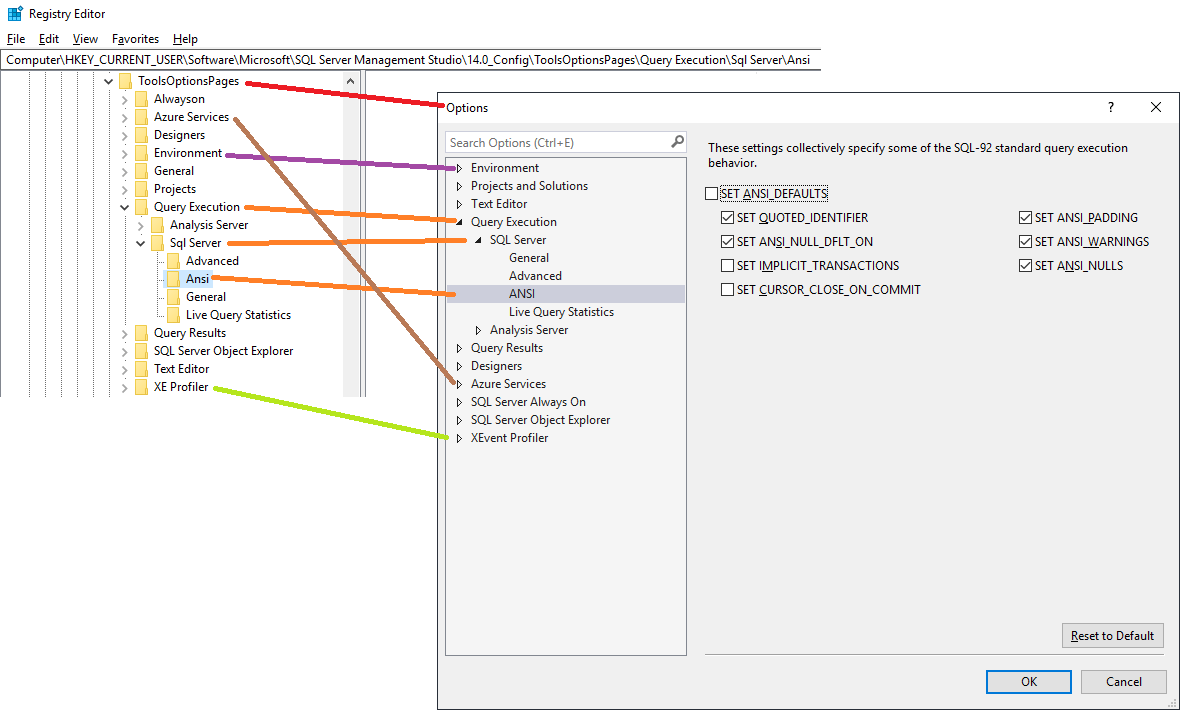The image size is (1192, 717).
Task: Open the Favorites menu
Action: click(135, 39)
